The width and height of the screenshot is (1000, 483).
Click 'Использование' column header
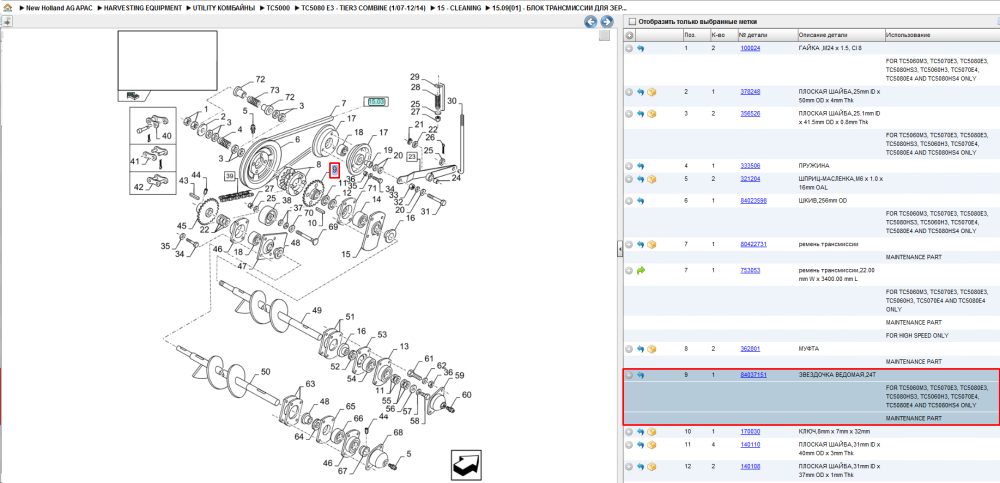909,35
